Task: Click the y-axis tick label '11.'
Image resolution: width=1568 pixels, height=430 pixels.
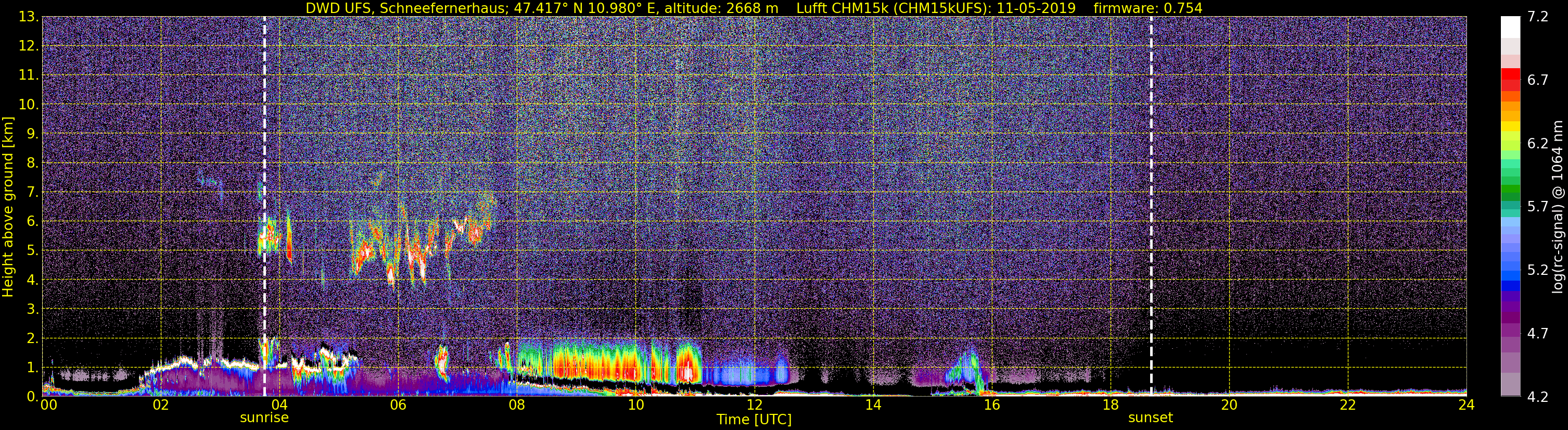Action: (29, 75)
